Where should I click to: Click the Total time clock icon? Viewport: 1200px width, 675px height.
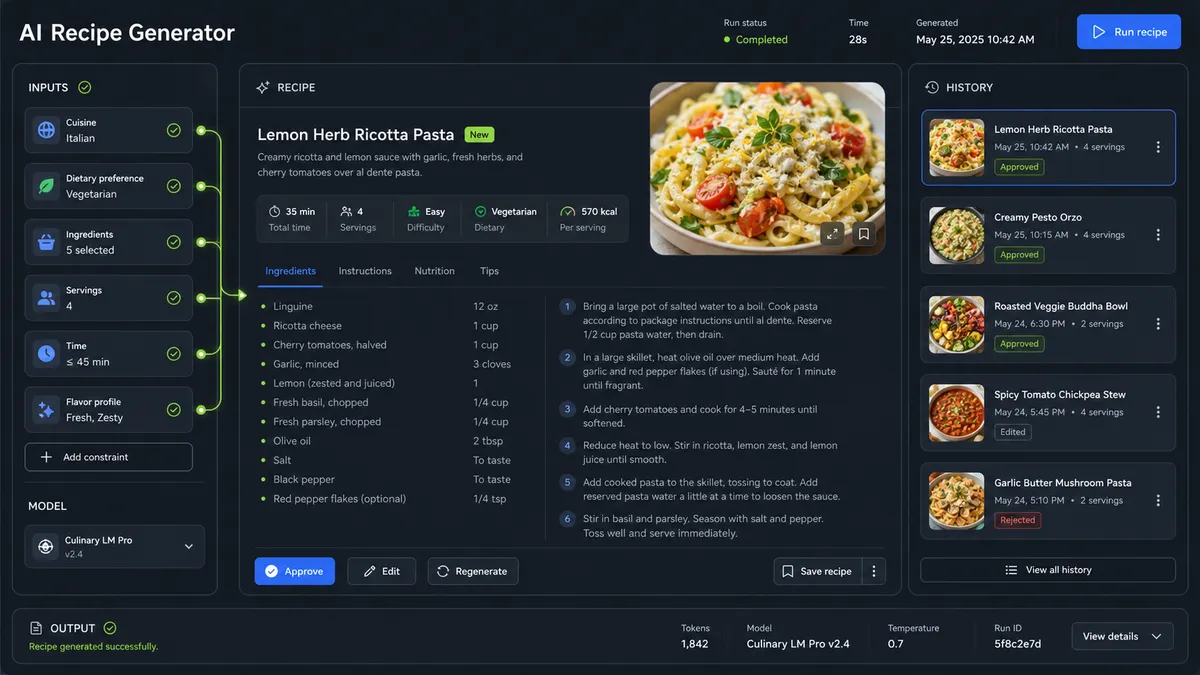coord(274,212)
